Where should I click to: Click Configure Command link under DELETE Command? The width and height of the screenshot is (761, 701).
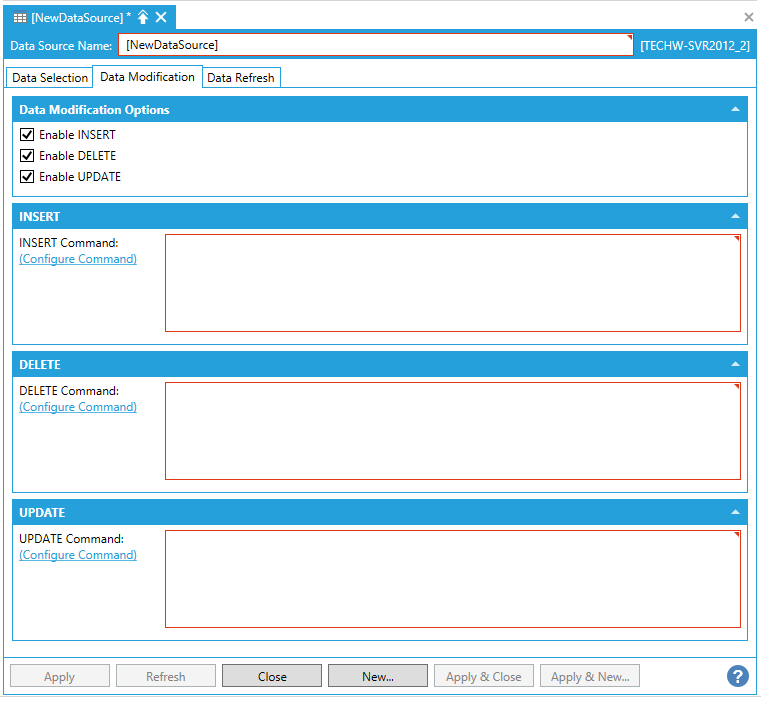[78, 407]
